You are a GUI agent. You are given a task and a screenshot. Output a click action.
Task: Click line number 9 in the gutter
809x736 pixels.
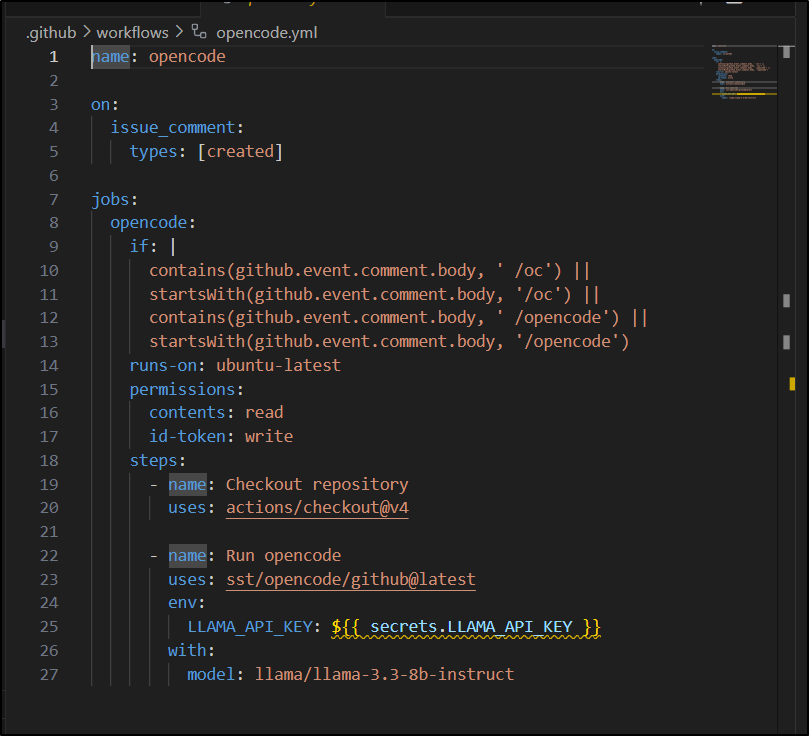tap(54, 247)
